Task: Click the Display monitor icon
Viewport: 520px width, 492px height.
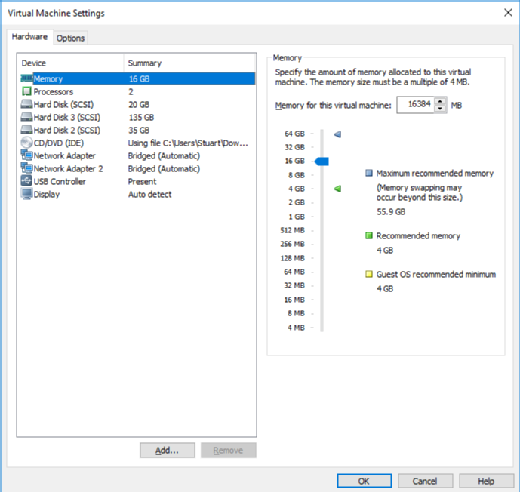Action: pos(26,194)
